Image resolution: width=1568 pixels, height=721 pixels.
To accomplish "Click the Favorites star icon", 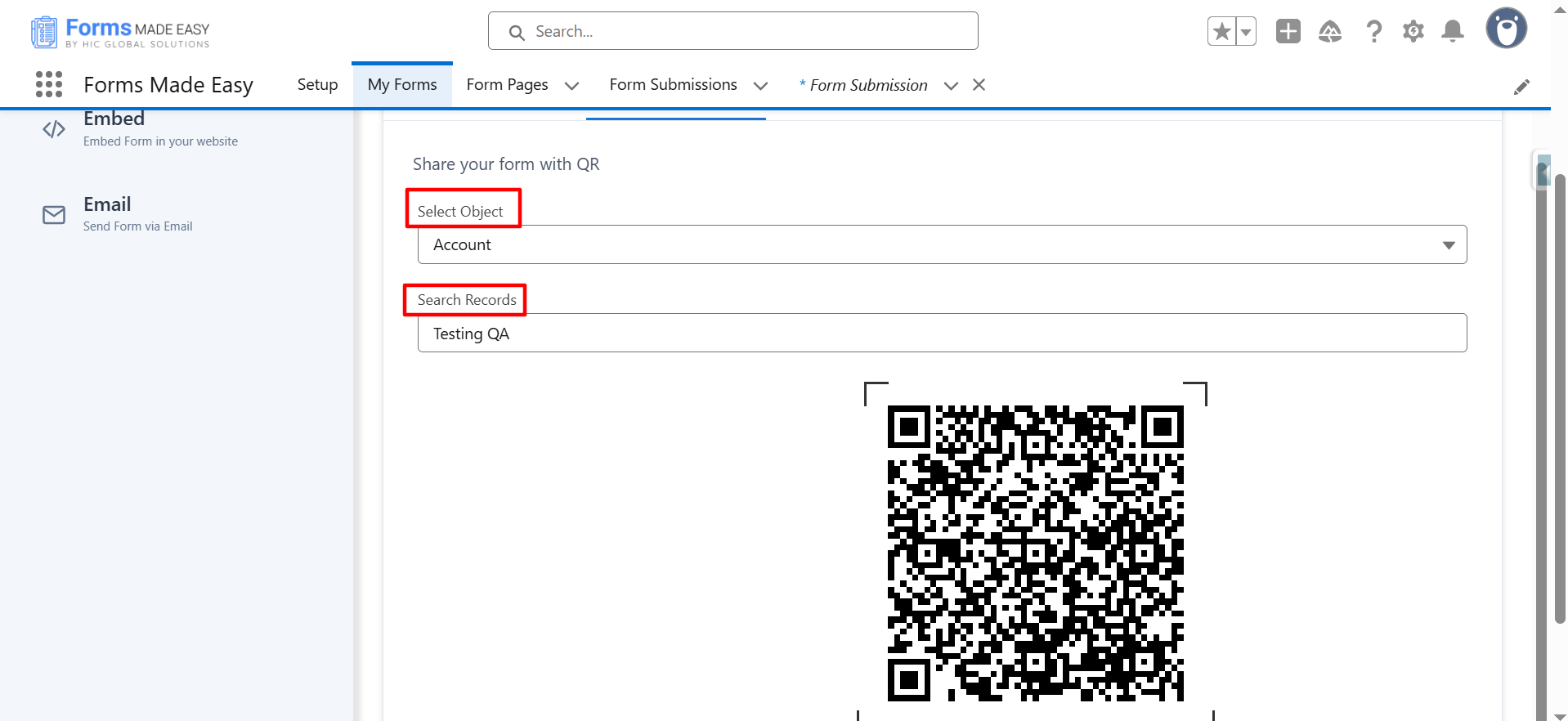I will coord(1221,32).
